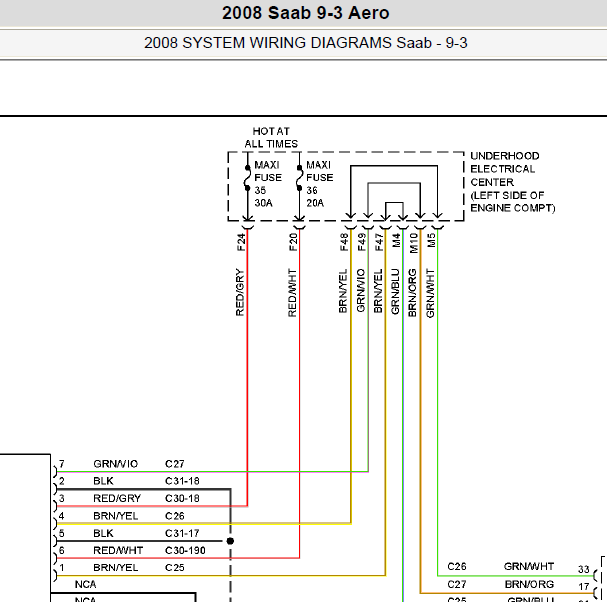Click the BLK label on the pin 2 row
607x602 pixels.
click(x=103, y=481)
